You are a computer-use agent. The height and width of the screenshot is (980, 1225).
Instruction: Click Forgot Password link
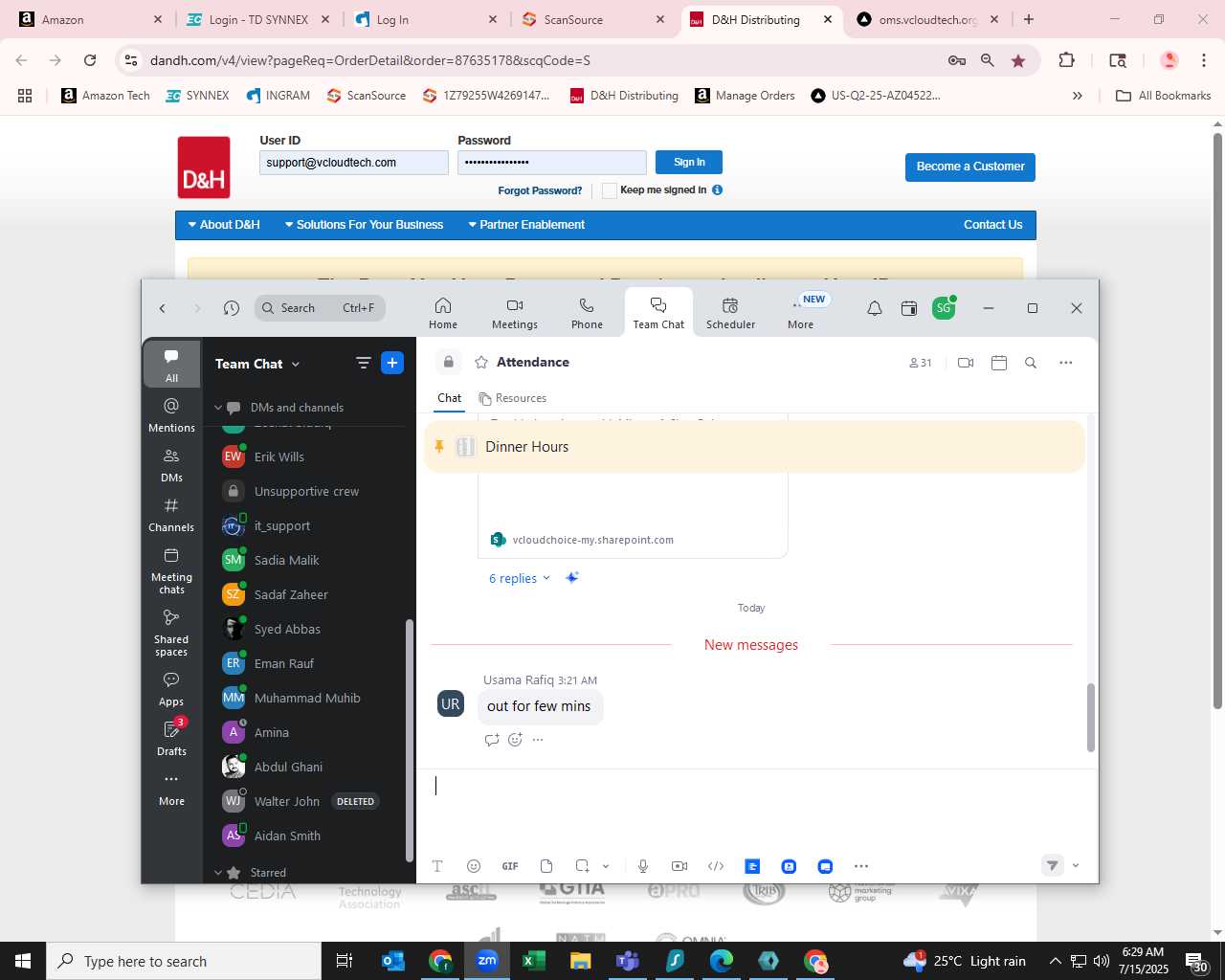coord(540,190)
